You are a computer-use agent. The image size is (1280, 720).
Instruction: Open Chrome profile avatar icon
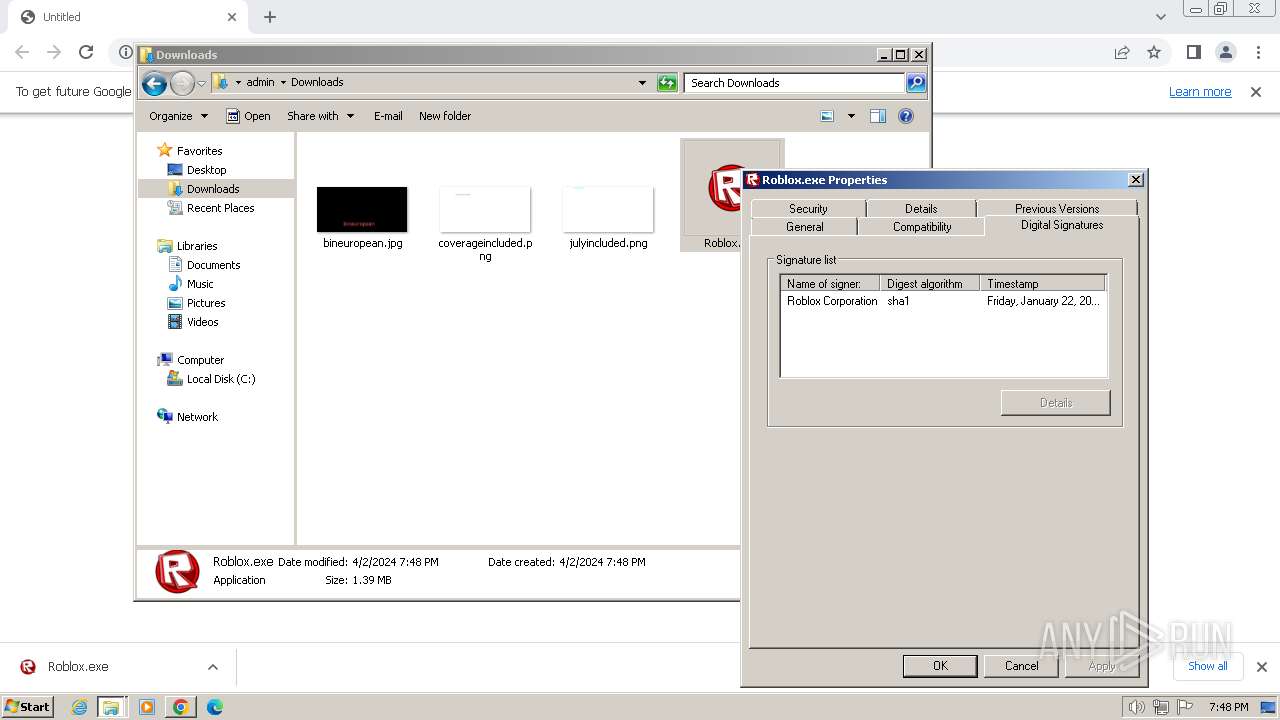click(1226, 52)
